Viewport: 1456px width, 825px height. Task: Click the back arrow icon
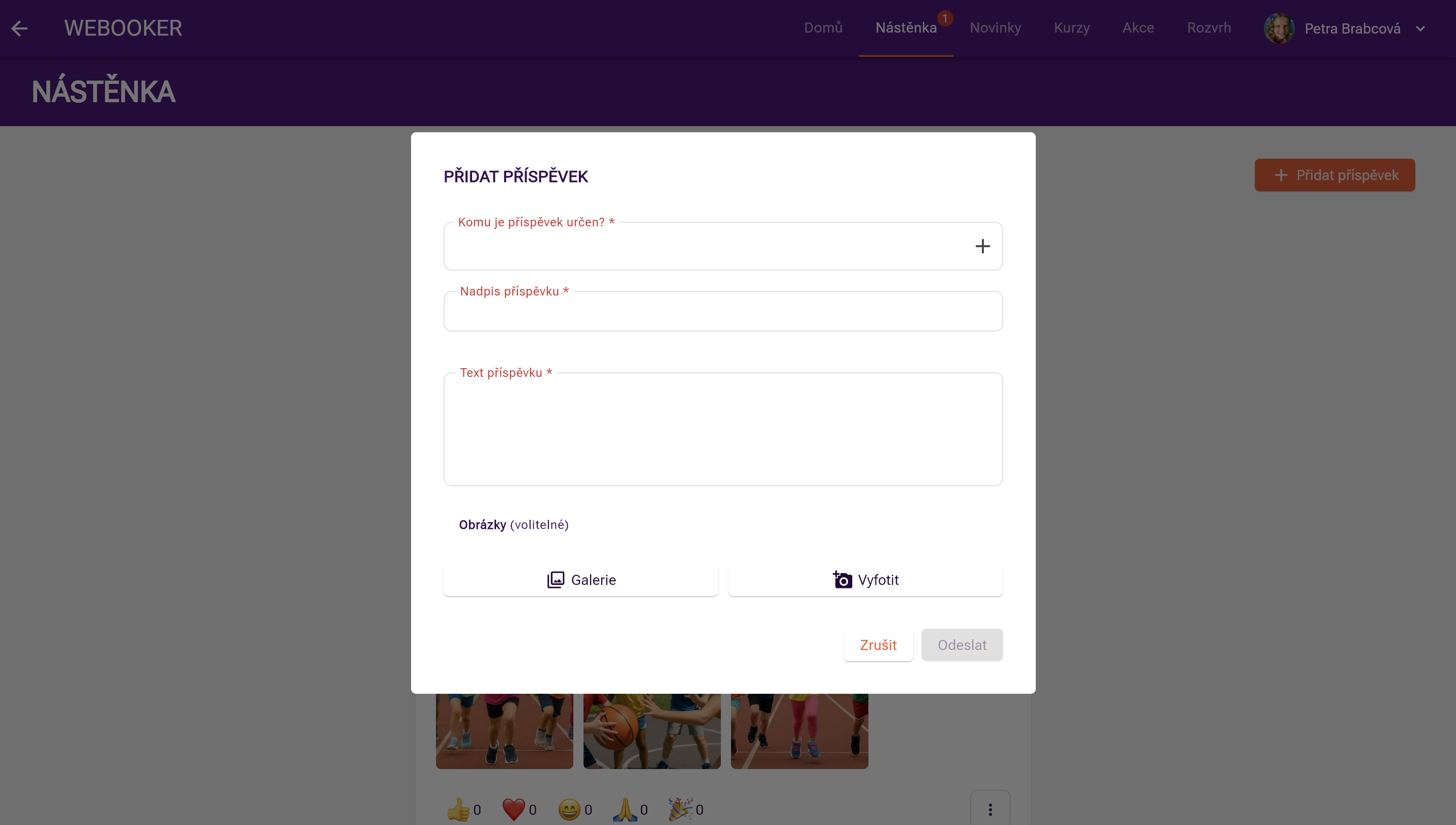tap(19, 28)
